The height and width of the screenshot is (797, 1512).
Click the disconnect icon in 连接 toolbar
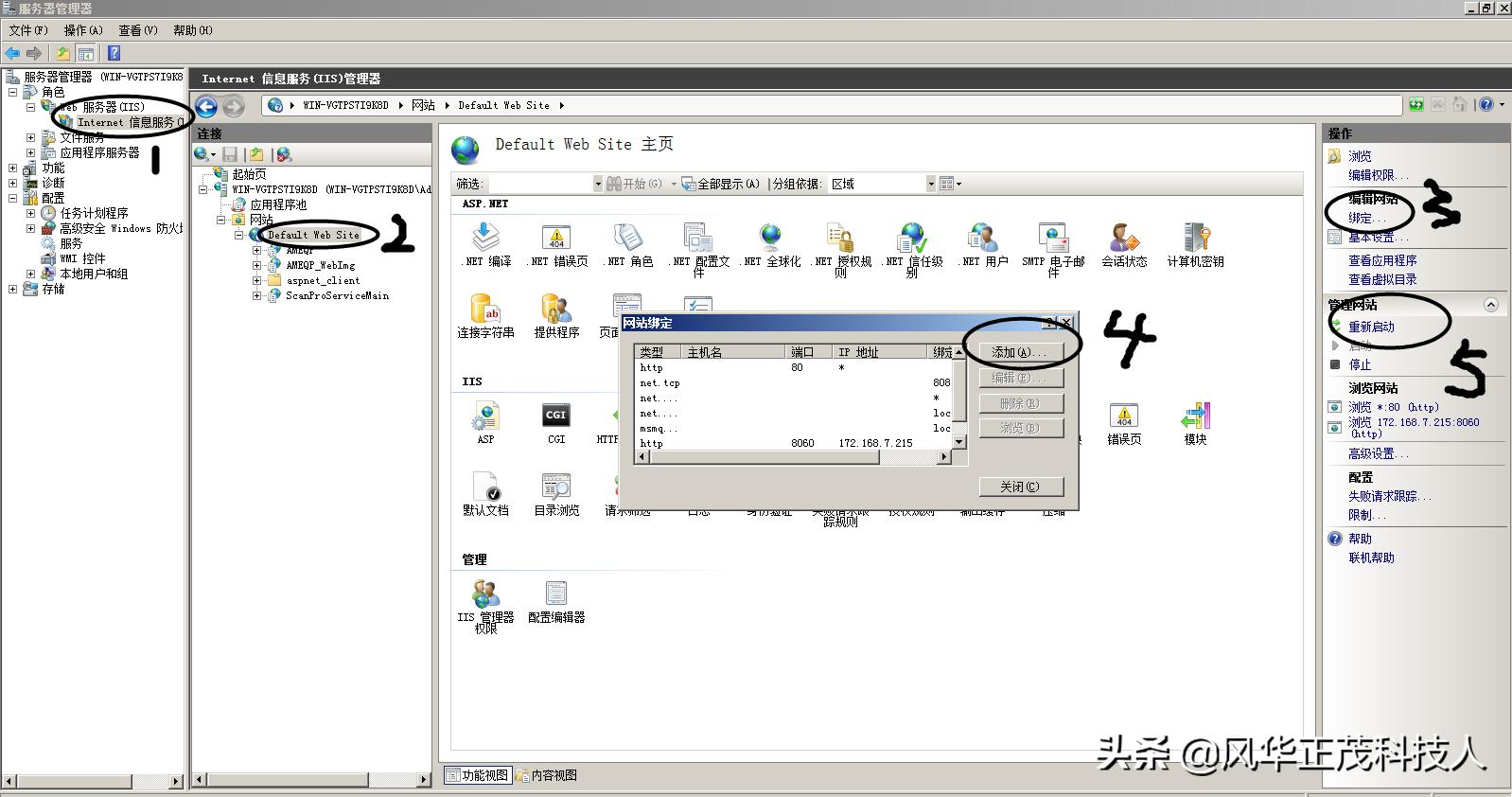coord(284,154)
